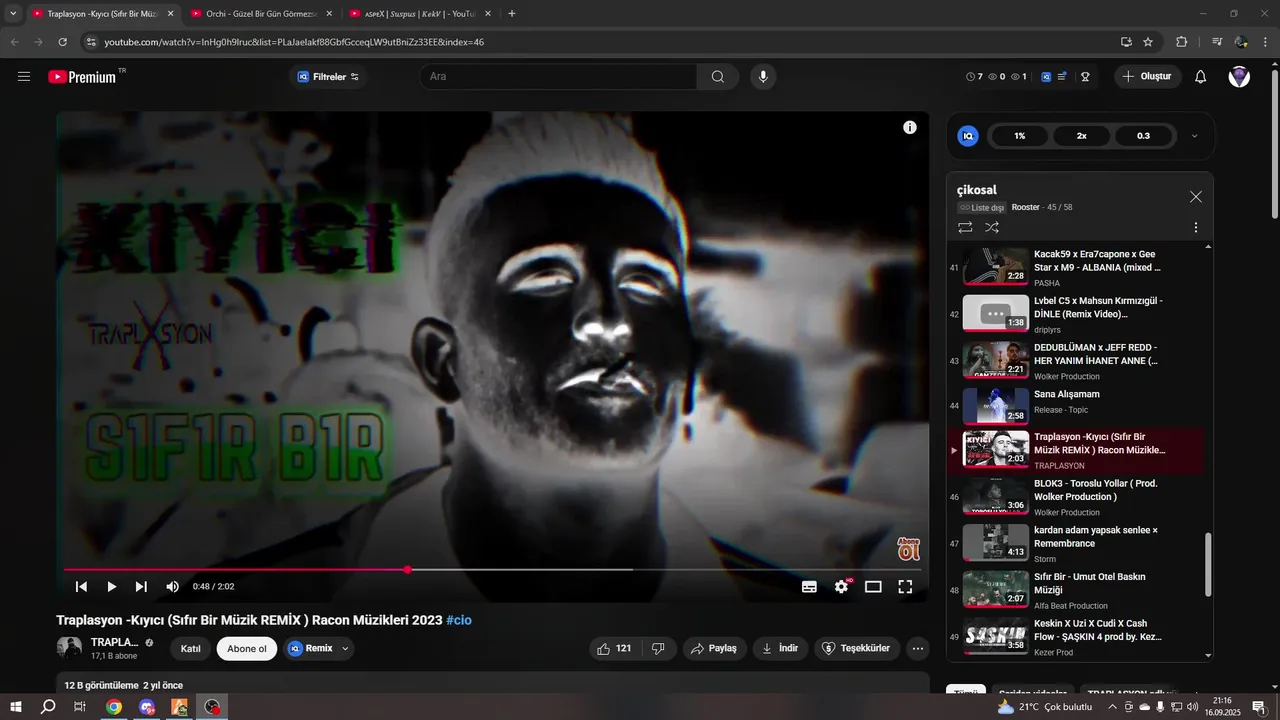Dislike the video

coord(658,648)
